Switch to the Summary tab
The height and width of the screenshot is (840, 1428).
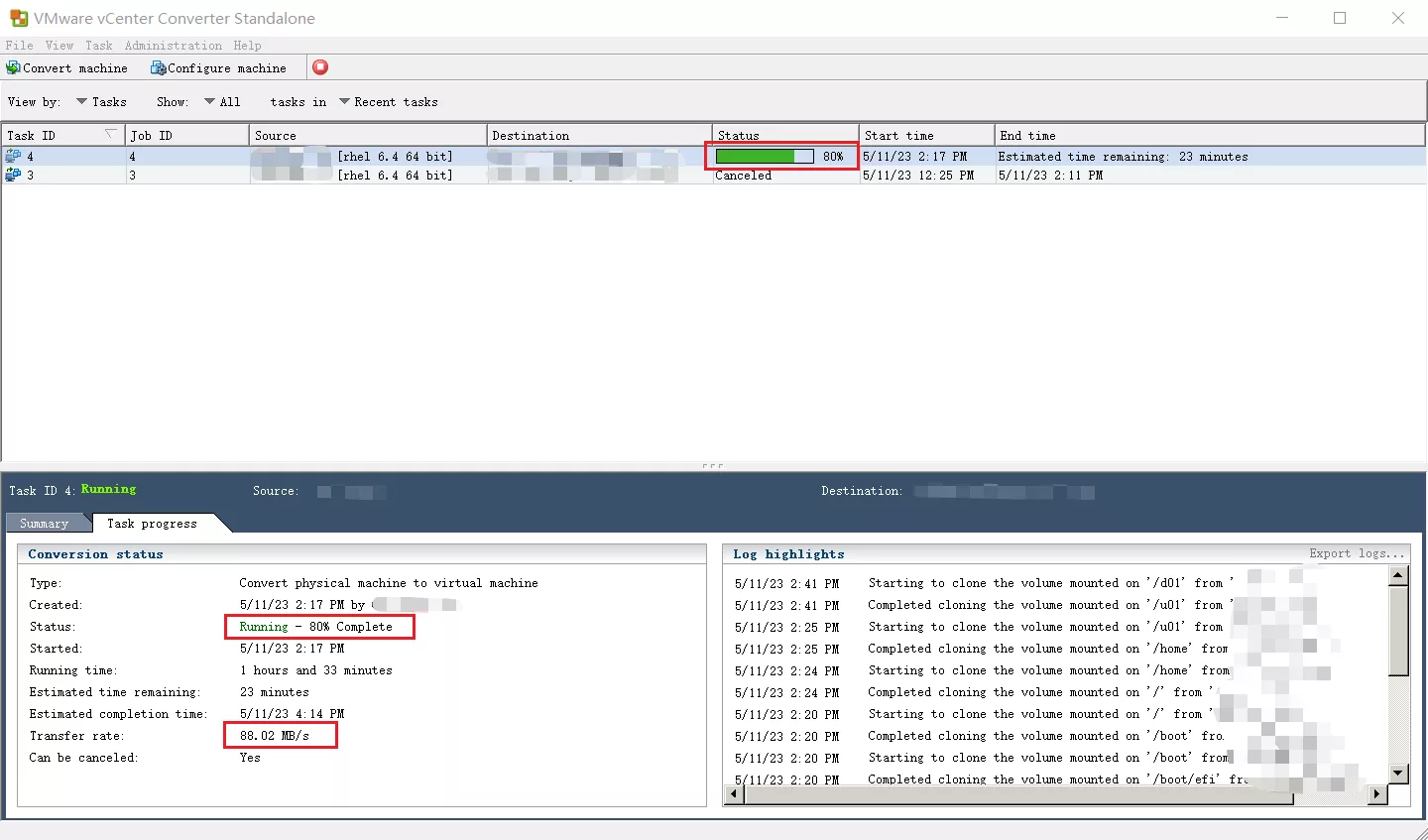(x=45, y=524)
